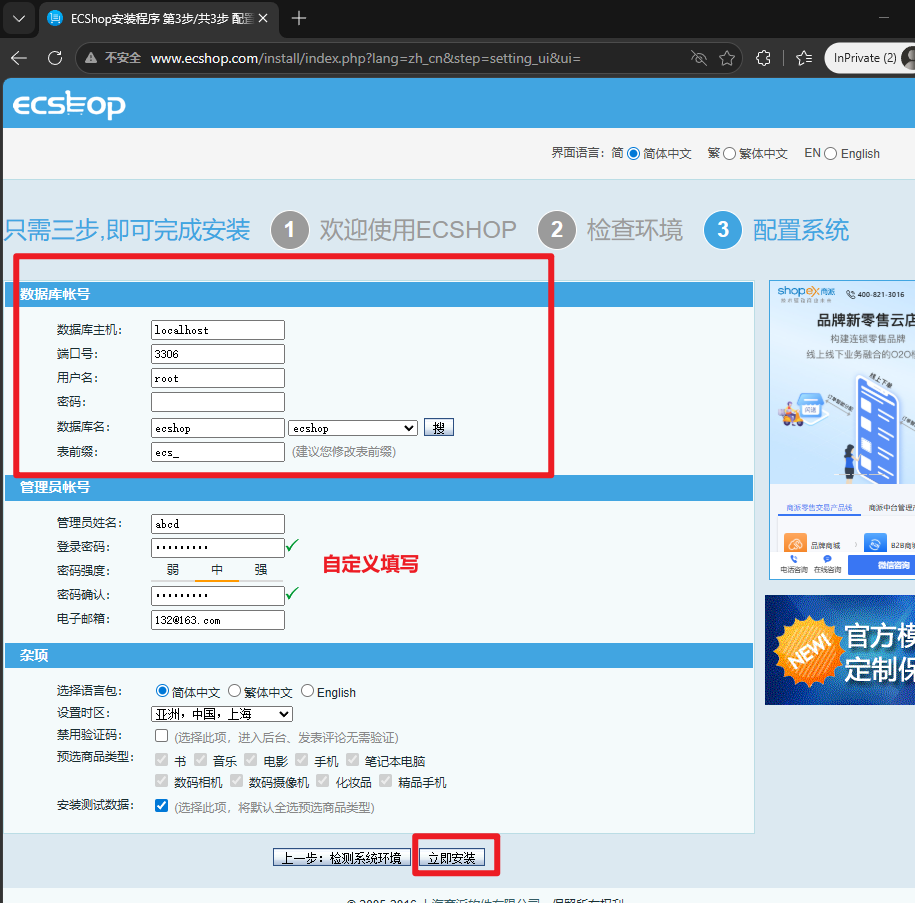This screenshot has width=915, height=903.
Task: Close the ECShop install tab
Action: click(263, 19)
